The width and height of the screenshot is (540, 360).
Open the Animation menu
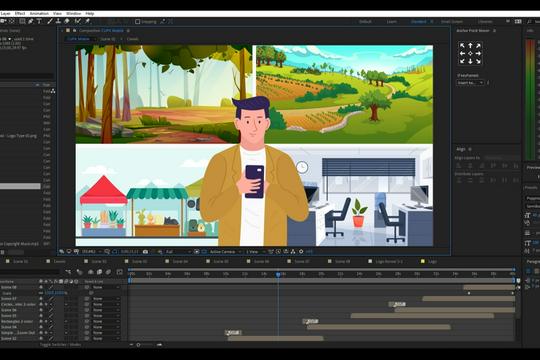coord(39,13)
